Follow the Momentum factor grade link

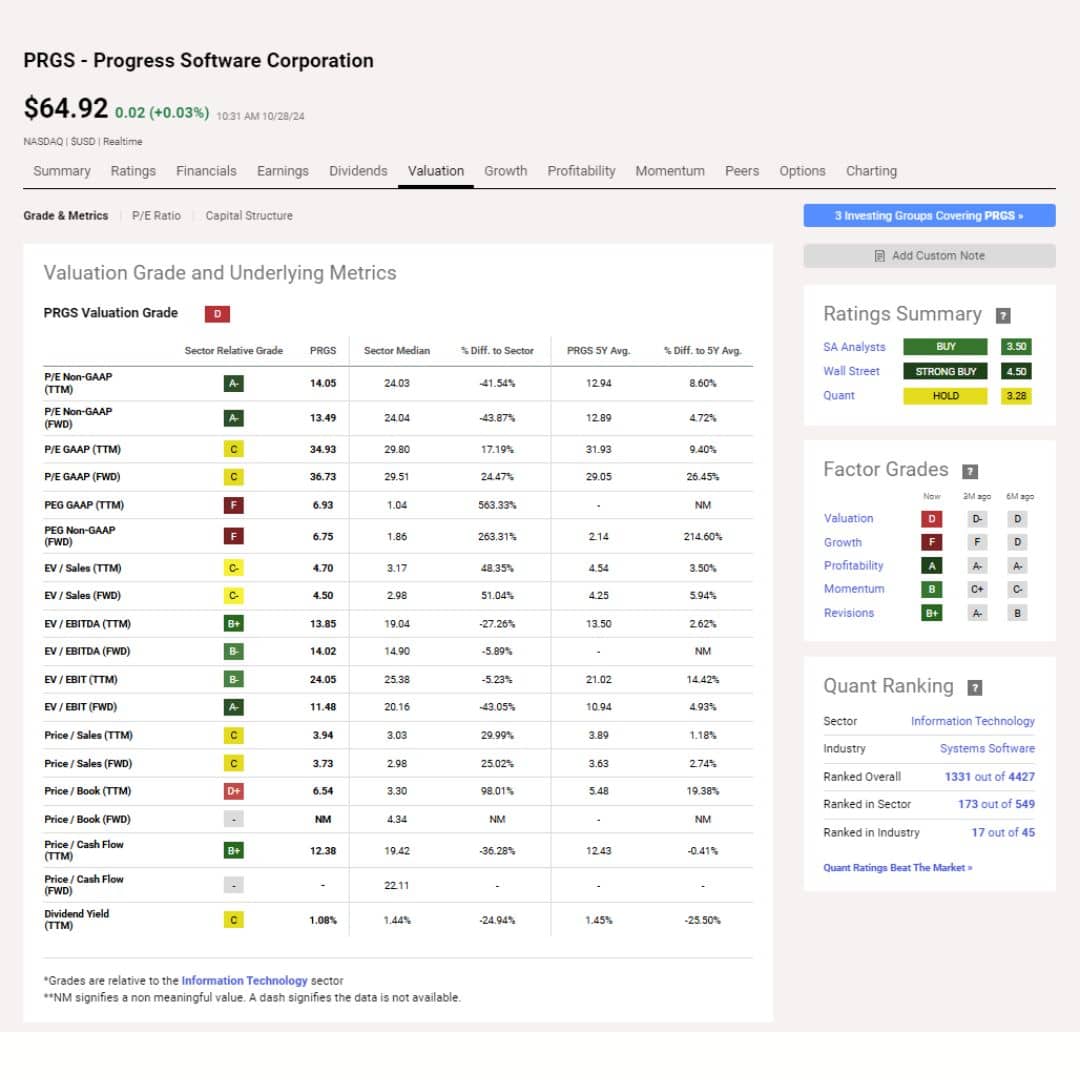[854, 589]
